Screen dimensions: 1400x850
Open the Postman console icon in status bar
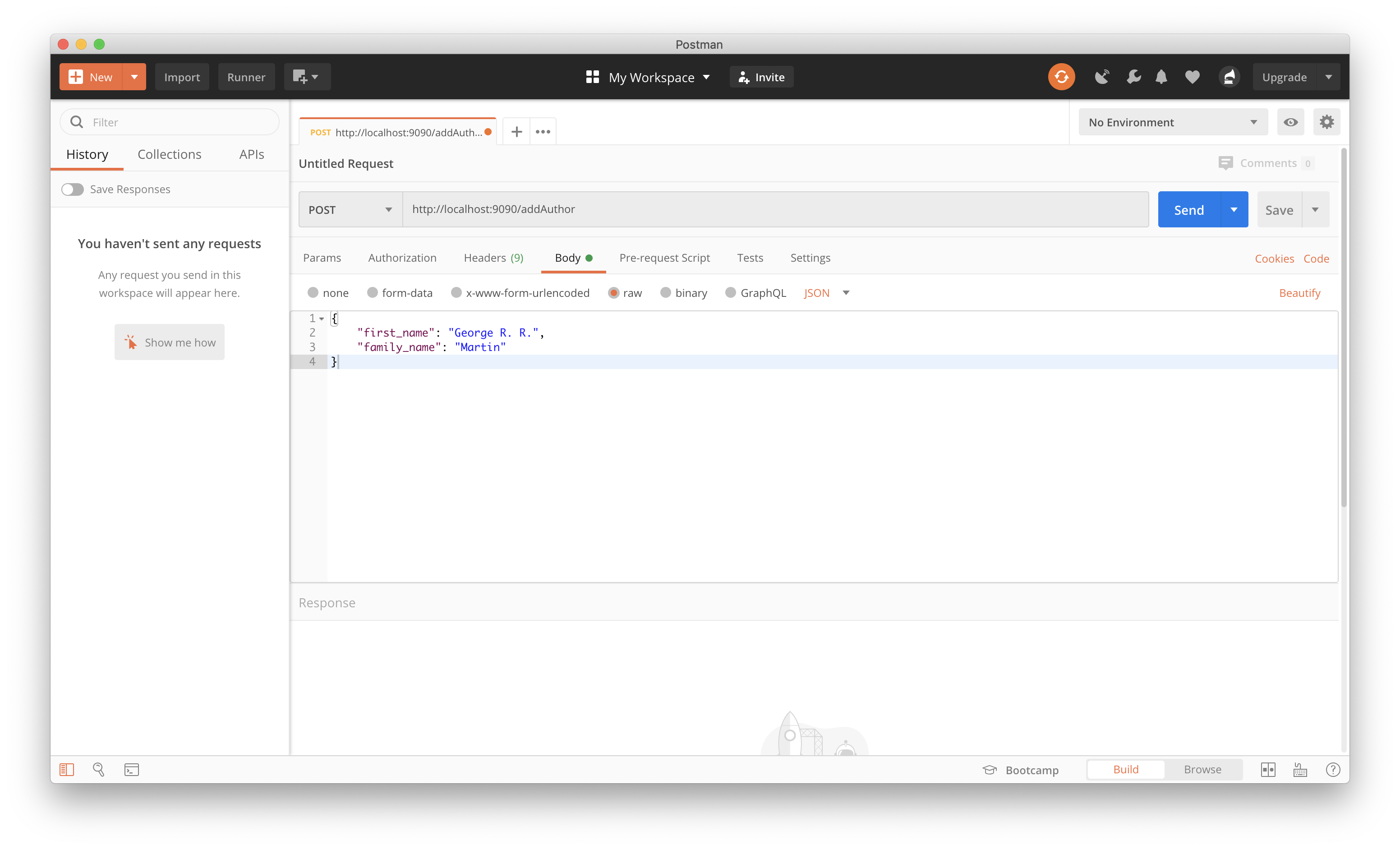[x=131, y=769]
